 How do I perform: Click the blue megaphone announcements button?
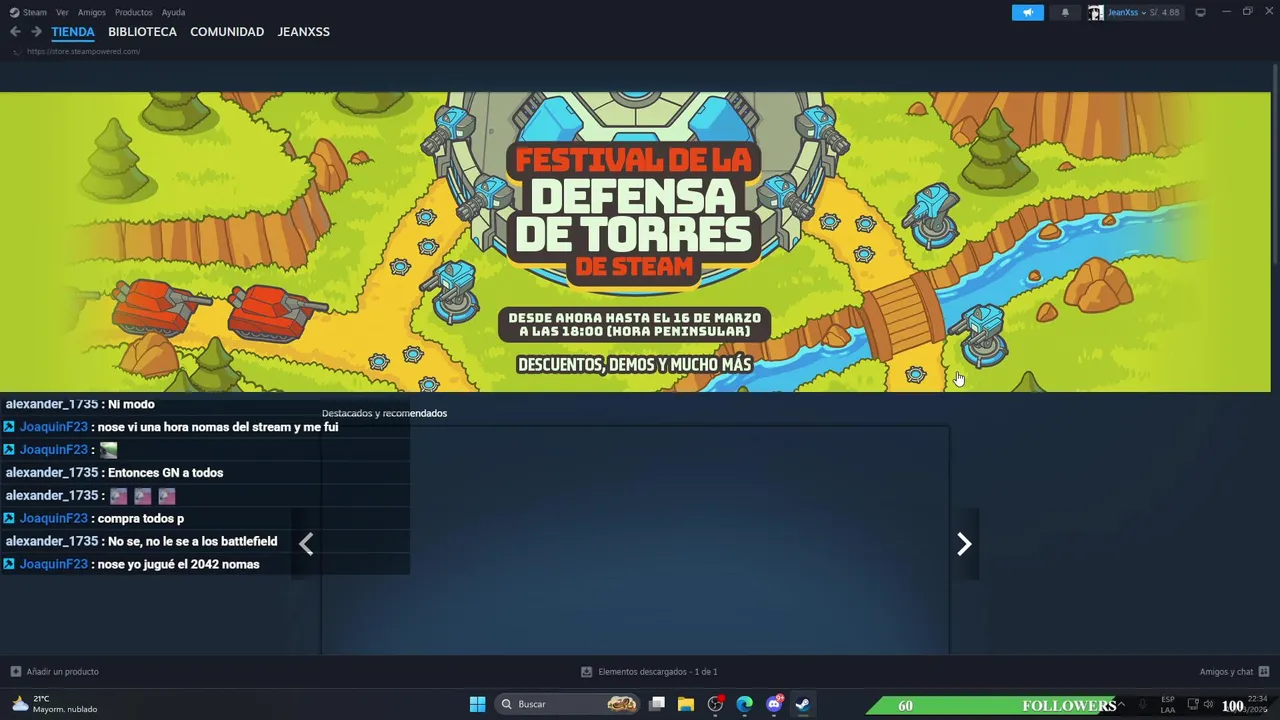point(1027,12)
